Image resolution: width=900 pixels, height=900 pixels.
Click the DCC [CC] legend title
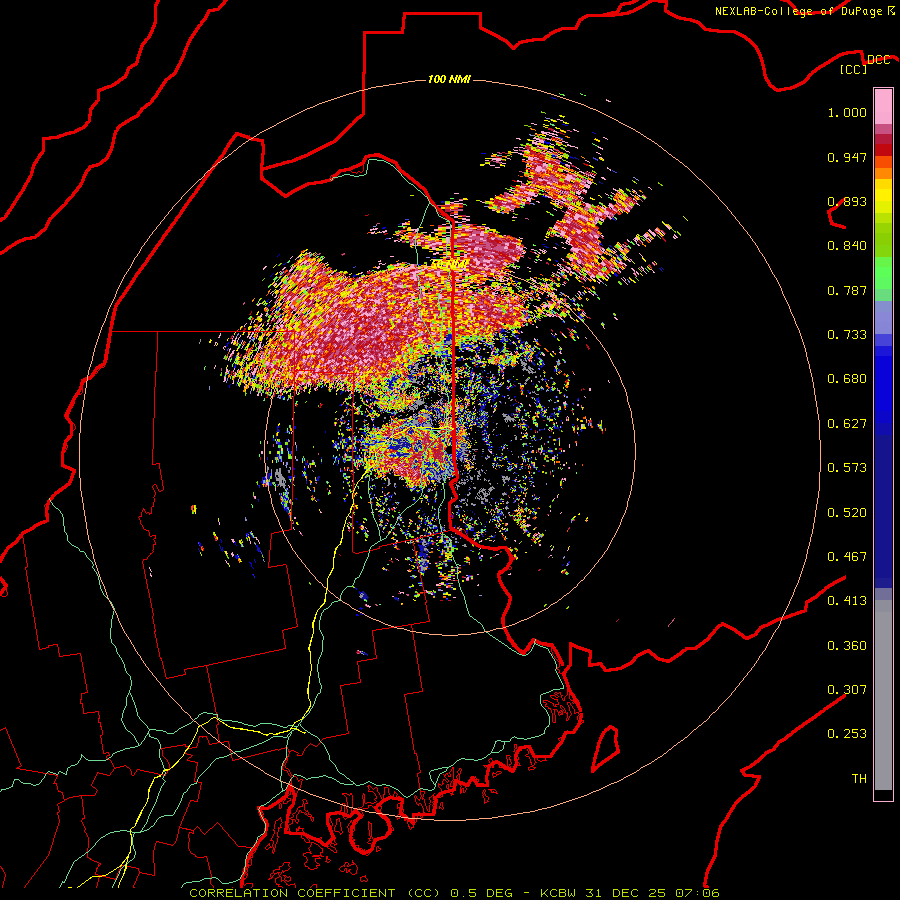pos(866,64)
